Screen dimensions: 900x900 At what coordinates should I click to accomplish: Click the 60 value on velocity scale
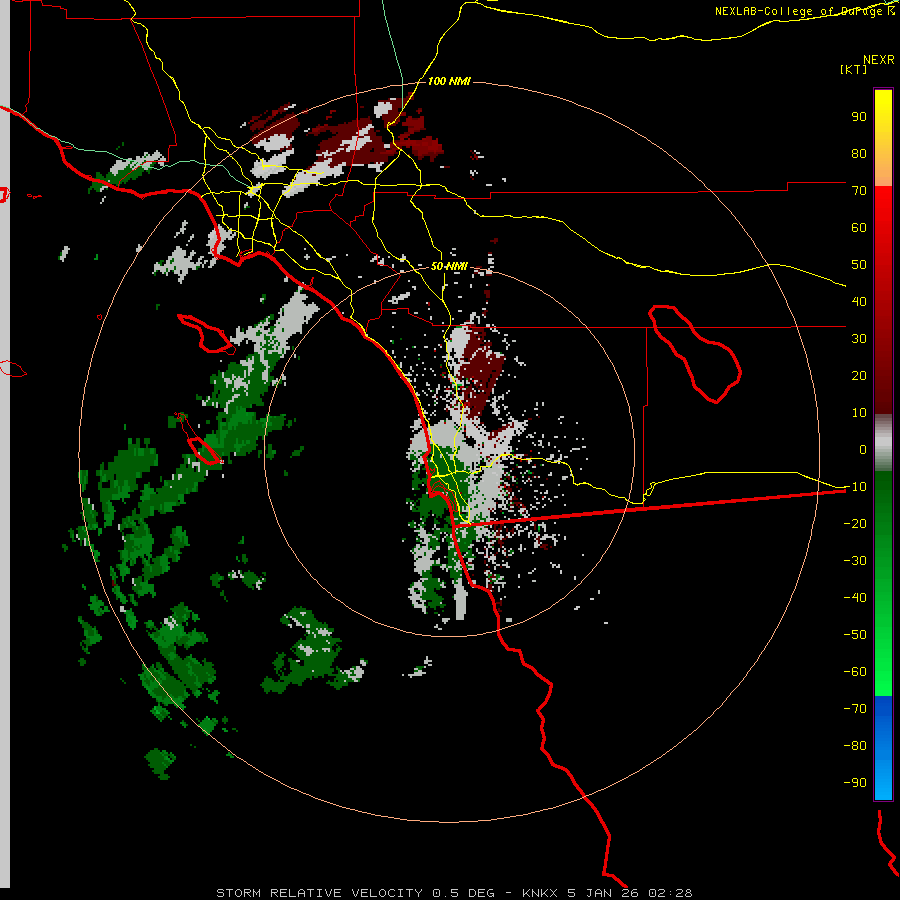(x=859, y=227)
